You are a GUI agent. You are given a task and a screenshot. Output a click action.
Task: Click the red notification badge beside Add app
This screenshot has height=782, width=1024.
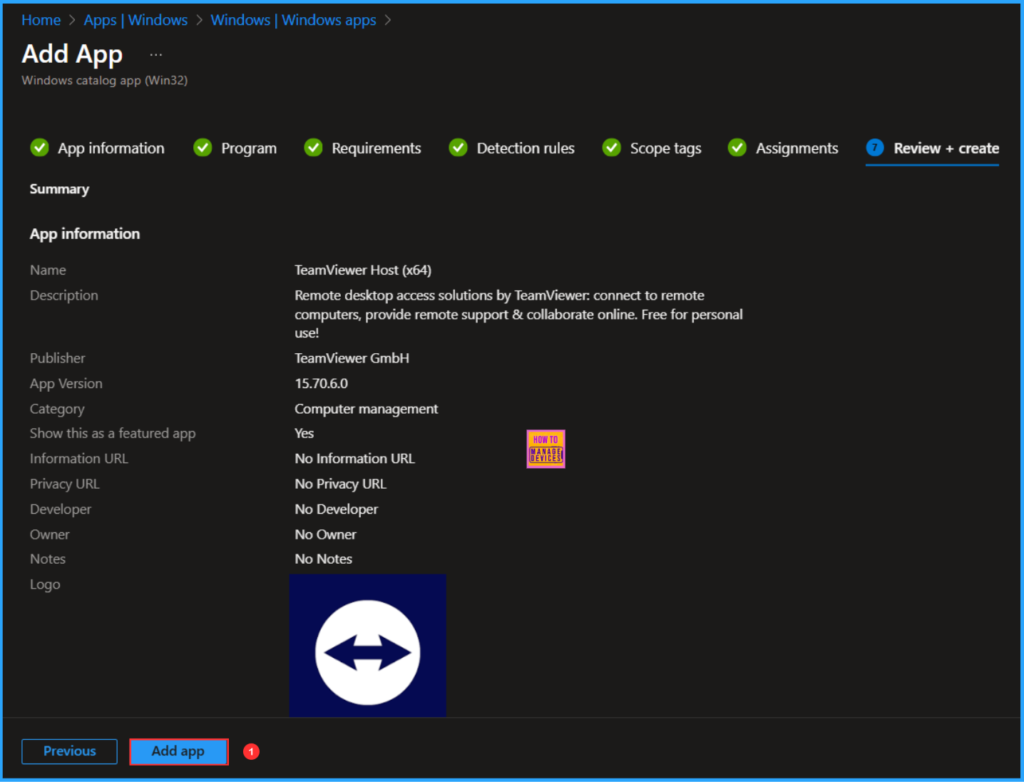tap(250, 751)
